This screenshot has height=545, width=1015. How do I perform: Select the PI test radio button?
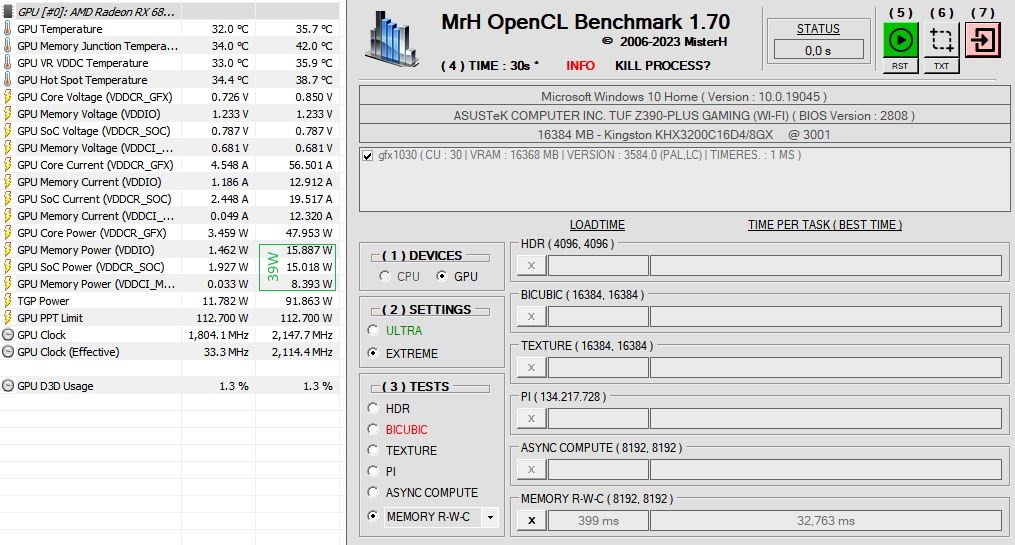[x=373, y=471]
